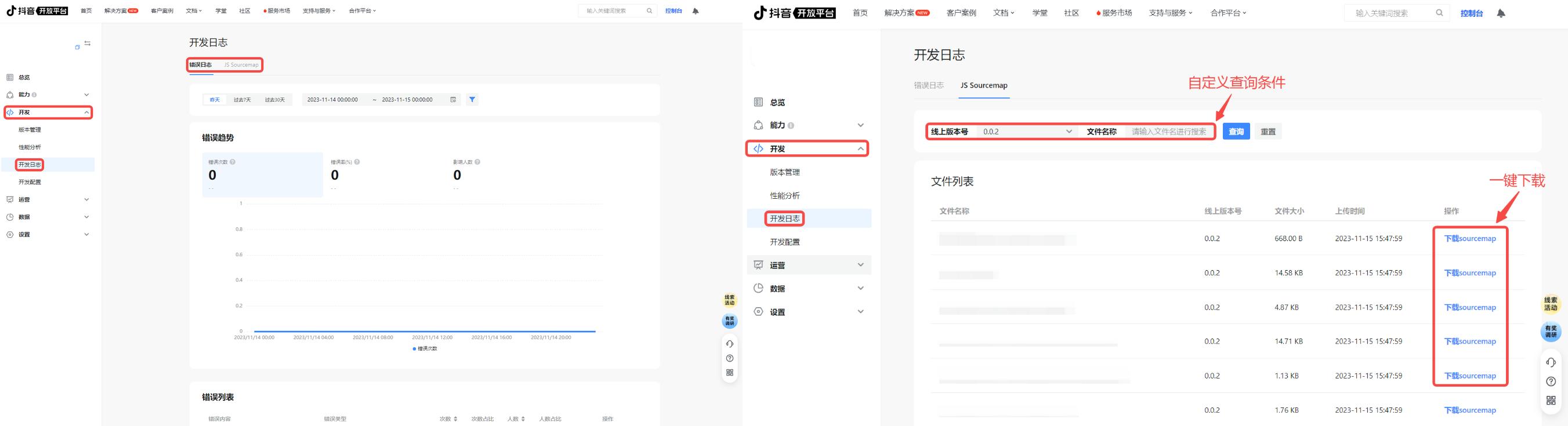1568x426 pixels.
Task: Open the calendar icon in date range
Action: (453, 100)
